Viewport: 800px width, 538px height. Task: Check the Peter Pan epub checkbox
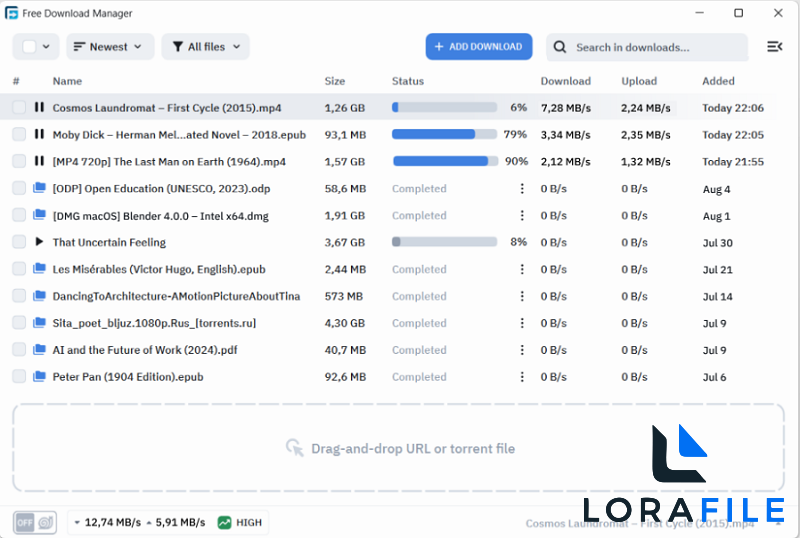[19, 377]
